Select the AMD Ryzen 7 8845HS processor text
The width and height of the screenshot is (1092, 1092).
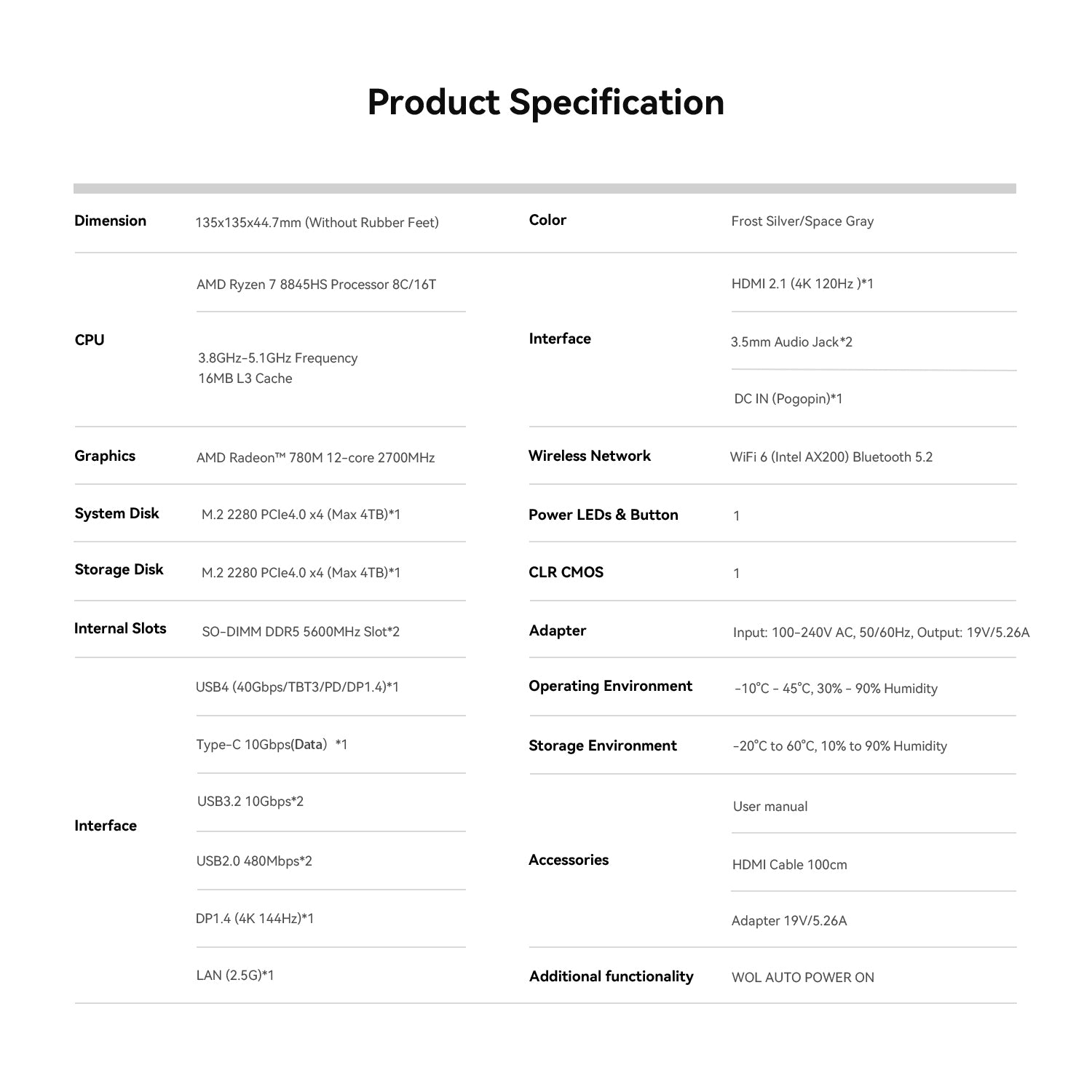point(316,285)
